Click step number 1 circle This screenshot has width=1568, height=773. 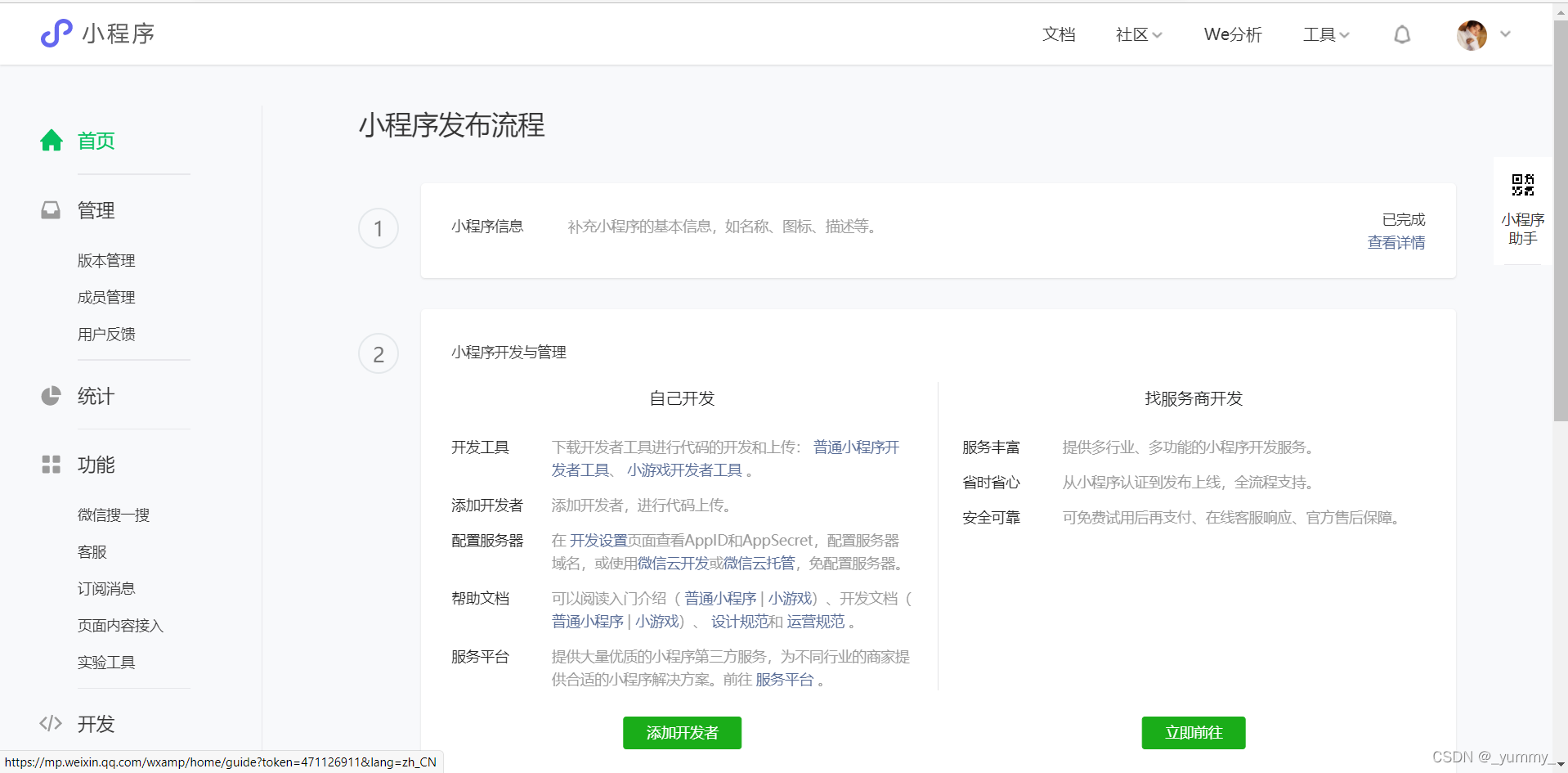379,228
